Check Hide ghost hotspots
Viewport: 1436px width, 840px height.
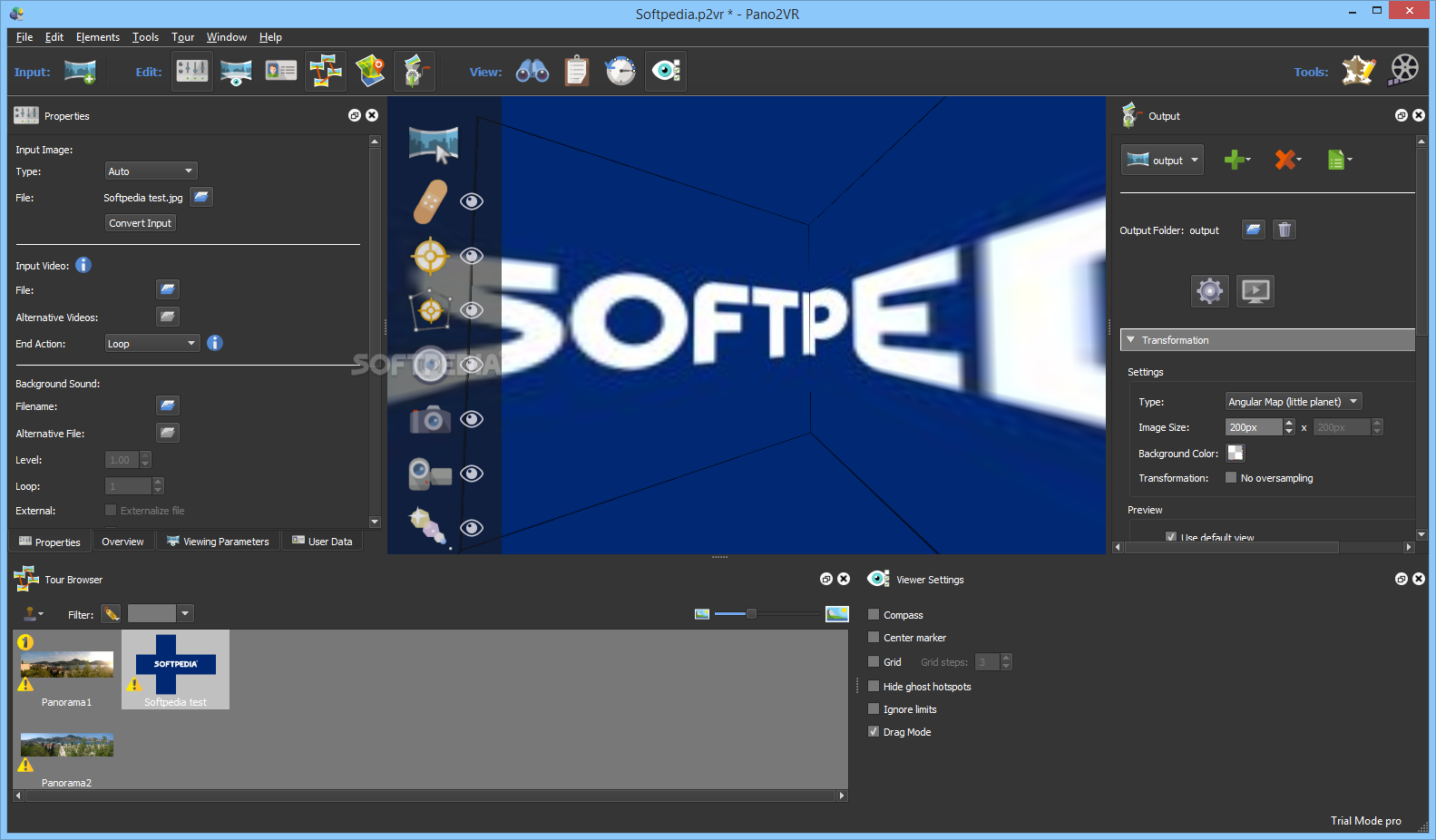point(874,686)
